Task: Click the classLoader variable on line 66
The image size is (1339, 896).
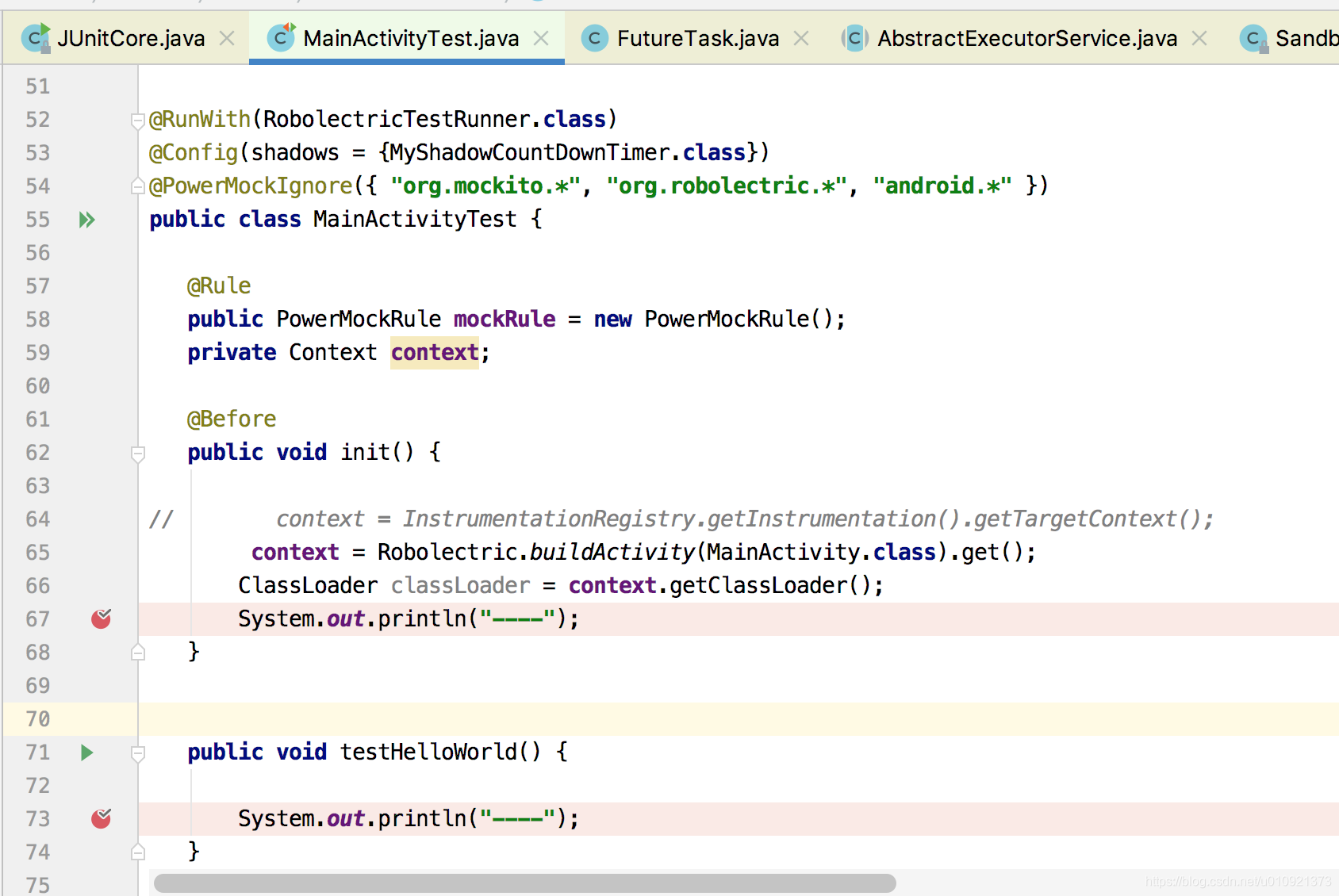Action: point(460,585)
